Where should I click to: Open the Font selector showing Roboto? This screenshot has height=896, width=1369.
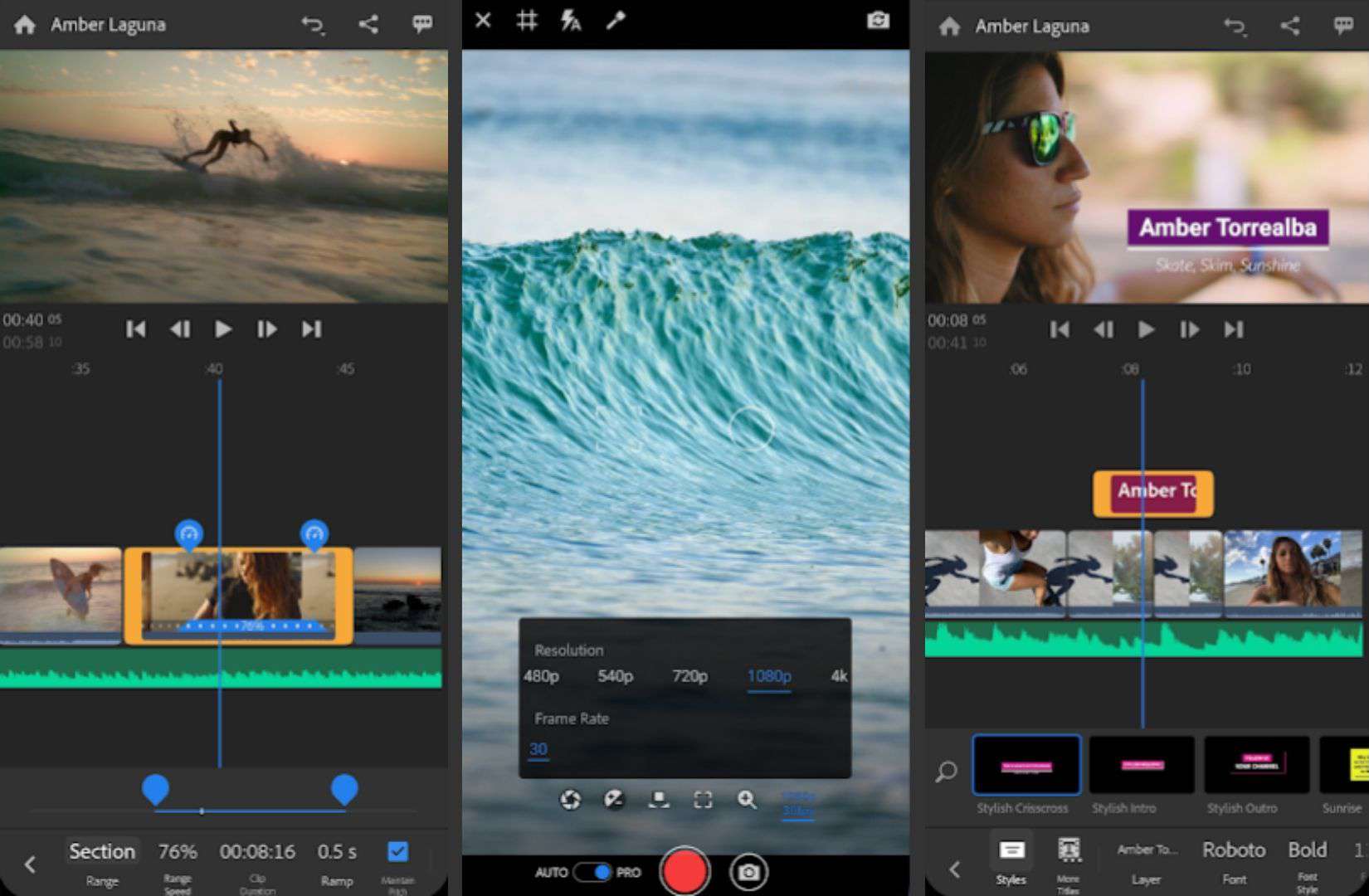[1233, 850]
